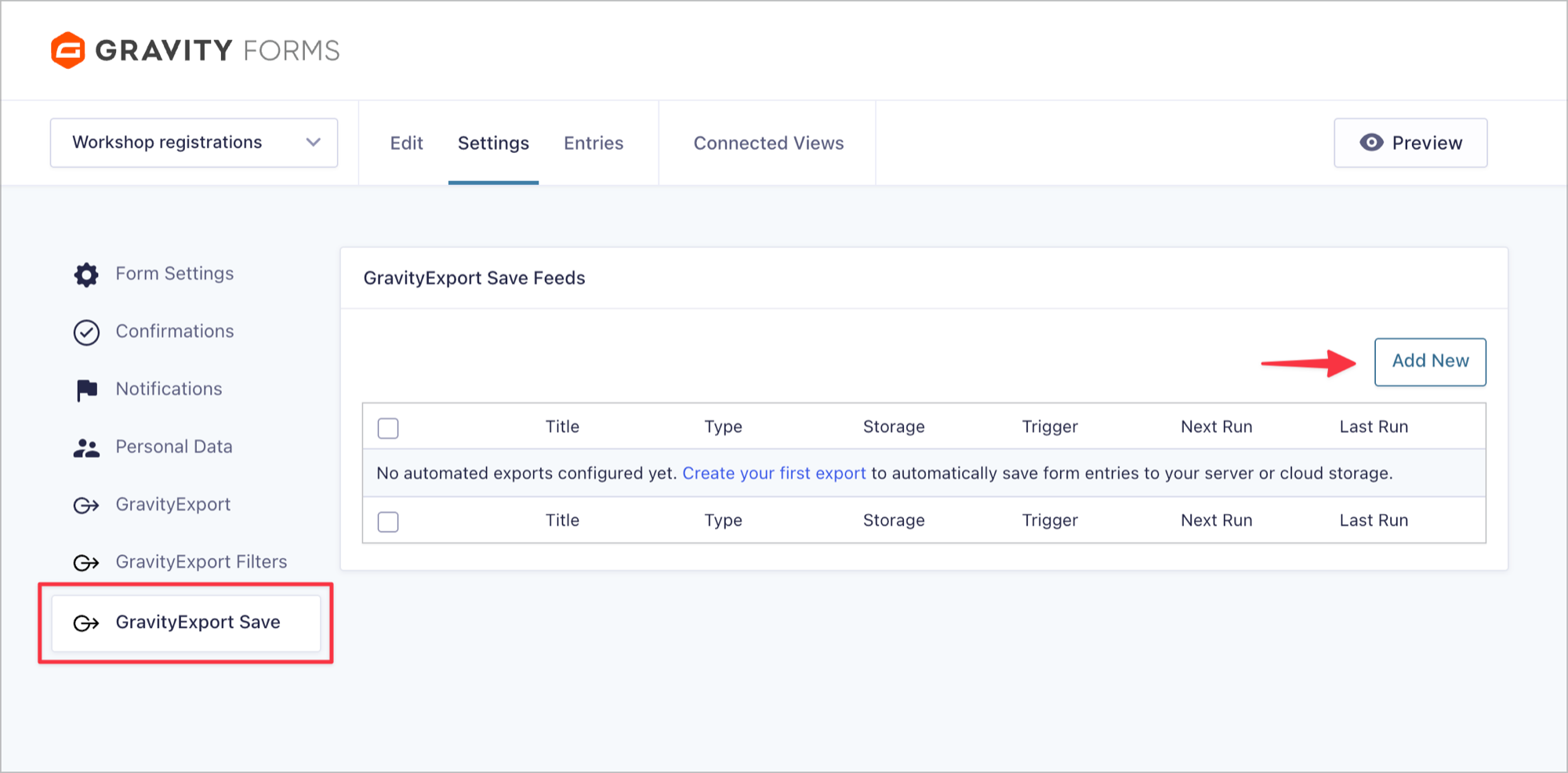Click the Trigger column header at top

[x=1050, y=426]
